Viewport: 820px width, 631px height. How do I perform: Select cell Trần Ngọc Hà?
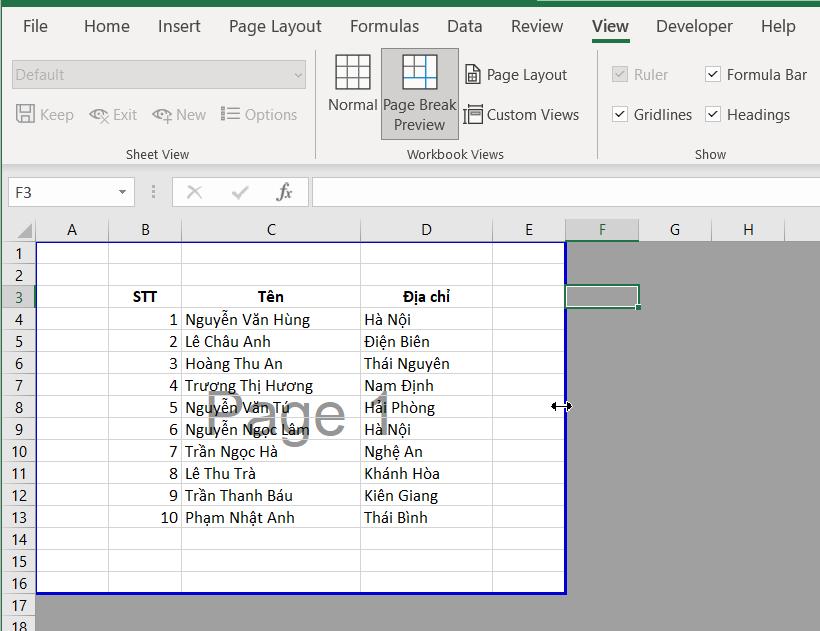coord(271,451)
